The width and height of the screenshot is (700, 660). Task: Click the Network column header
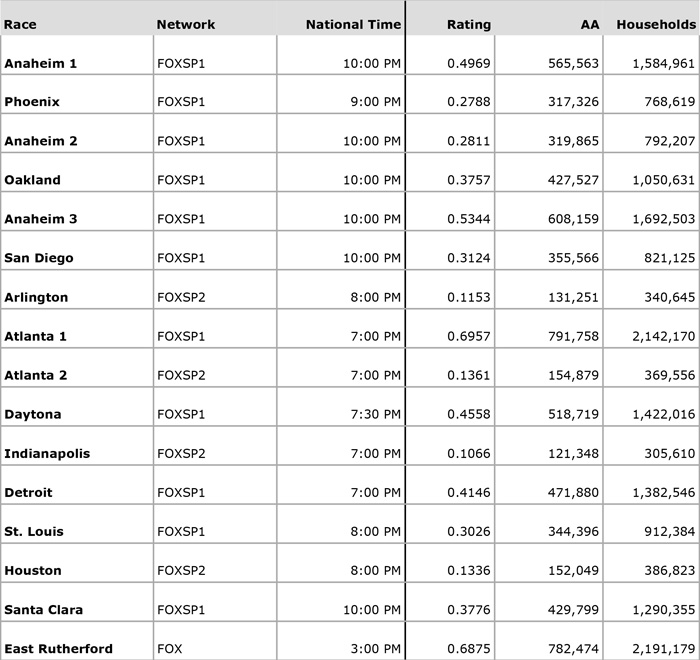click(x=179, y=24)
